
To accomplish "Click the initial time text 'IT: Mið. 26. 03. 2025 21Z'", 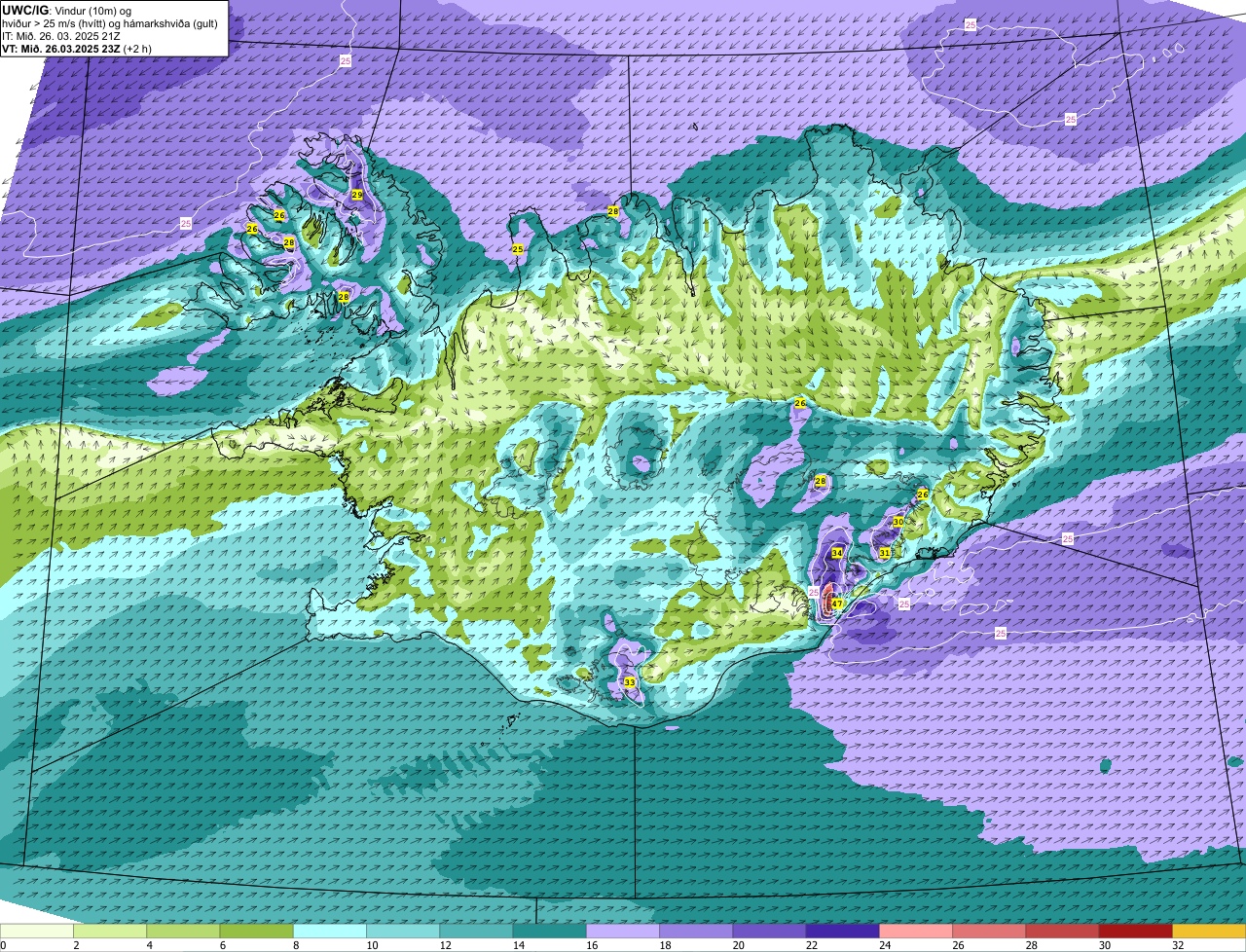I will pos(61,35).
